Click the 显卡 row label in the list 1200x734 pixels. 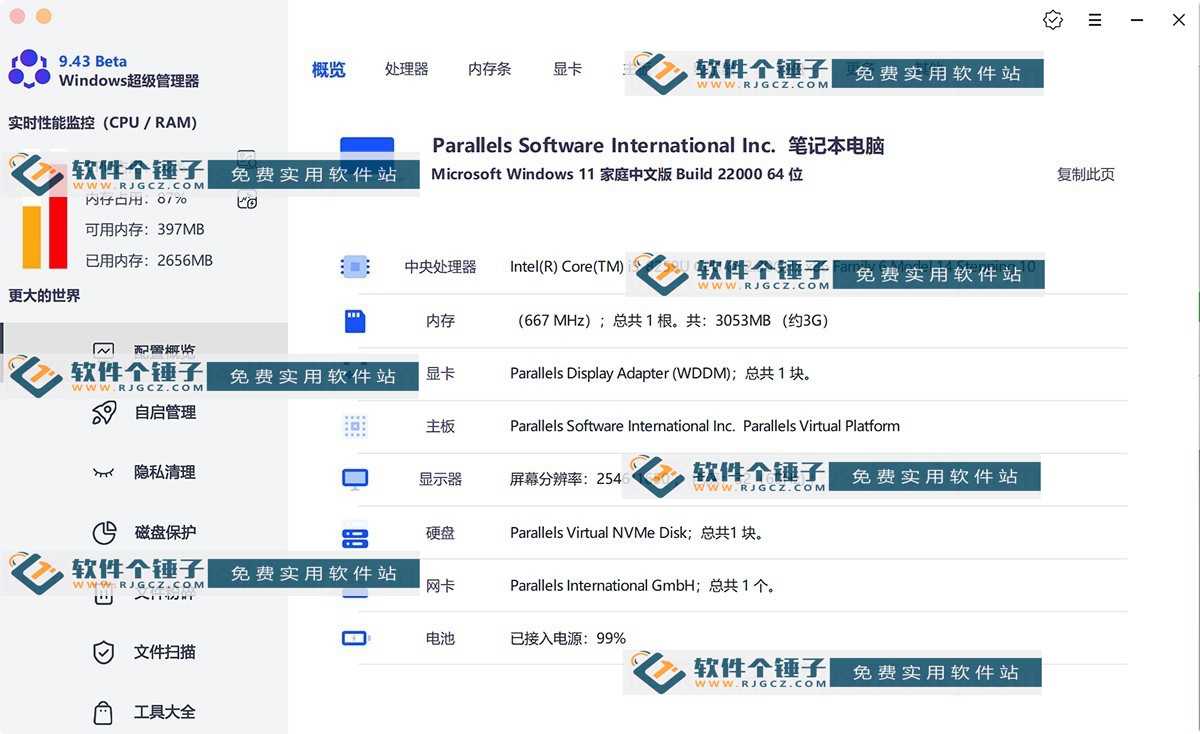point(440,374)
